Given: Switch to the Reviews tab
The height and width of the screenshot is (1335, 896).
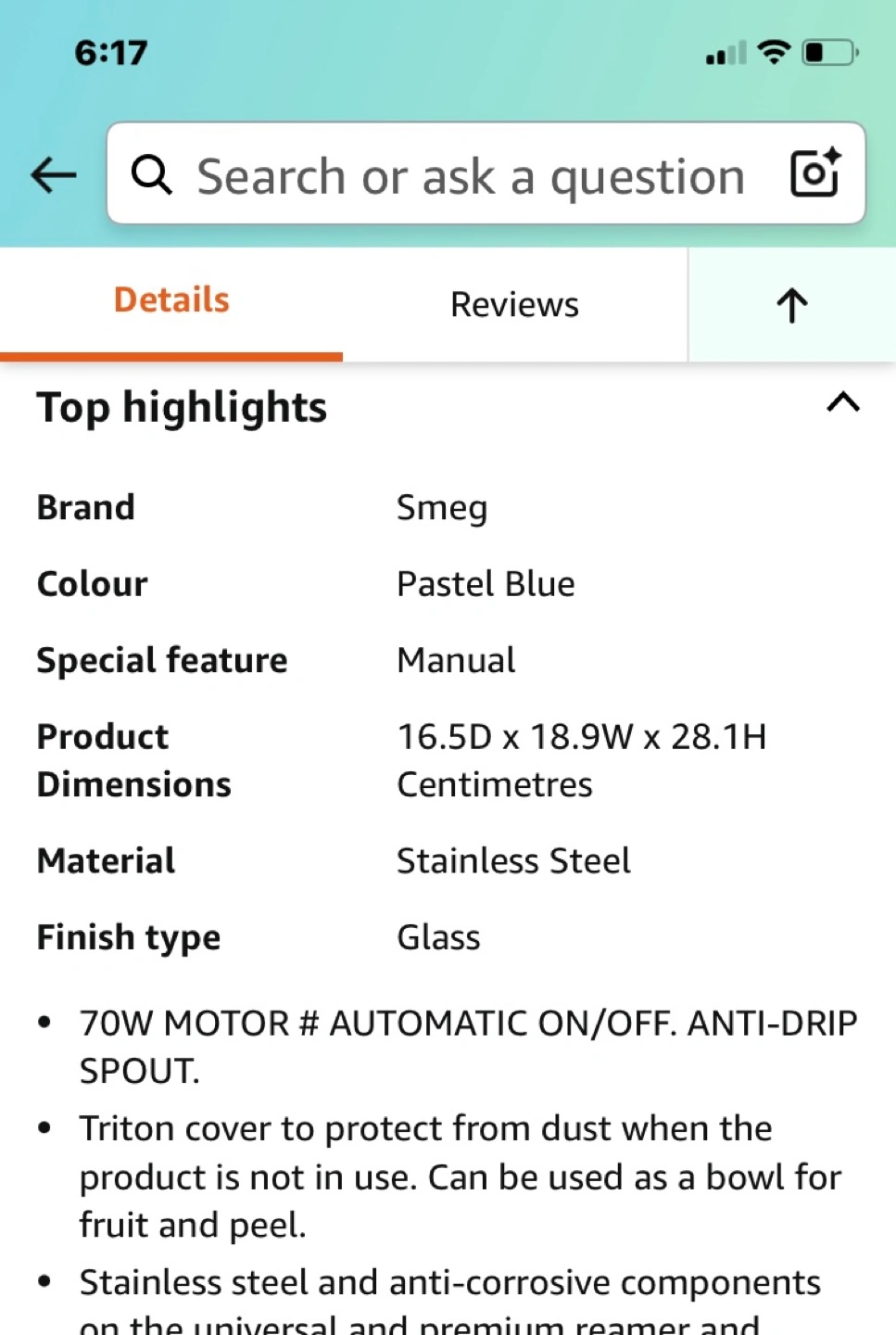Looking at the screenshot, I should [x=514, y=305].
